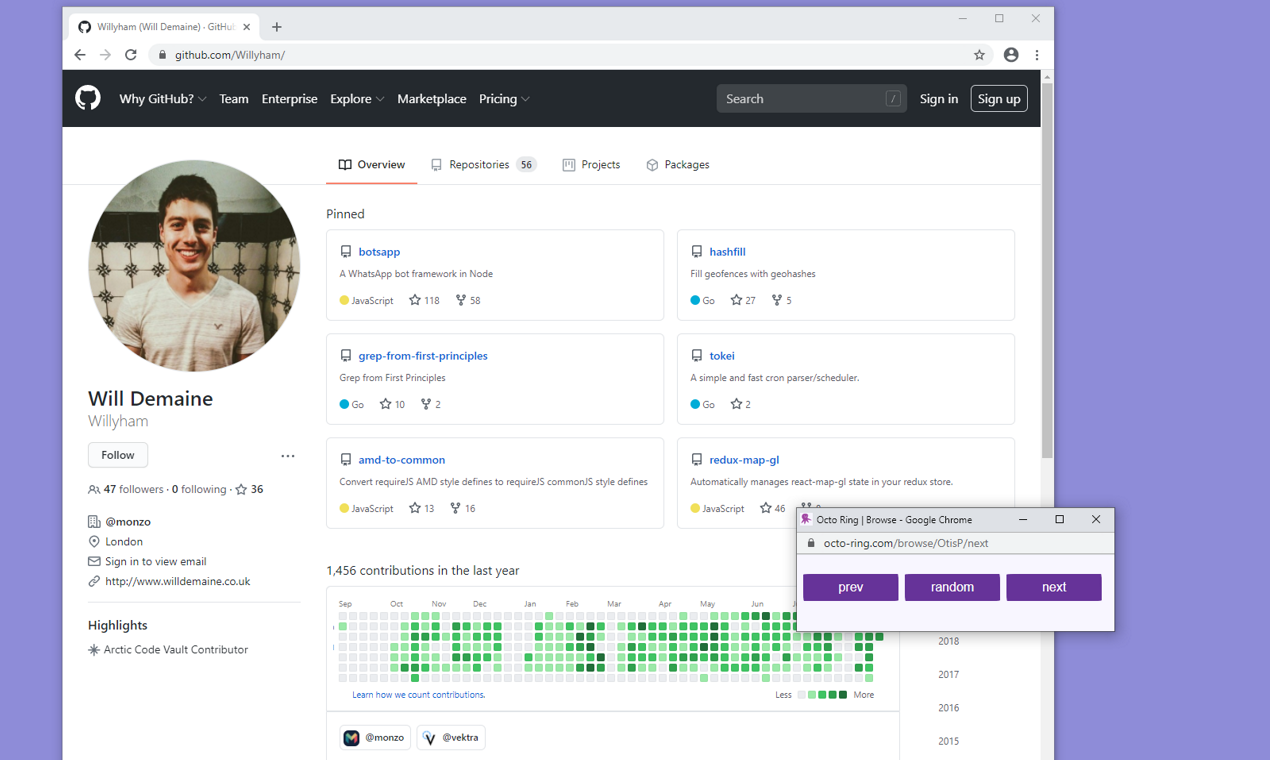
Task: Click the darkest green legend swatch
Action: point(843,695)
